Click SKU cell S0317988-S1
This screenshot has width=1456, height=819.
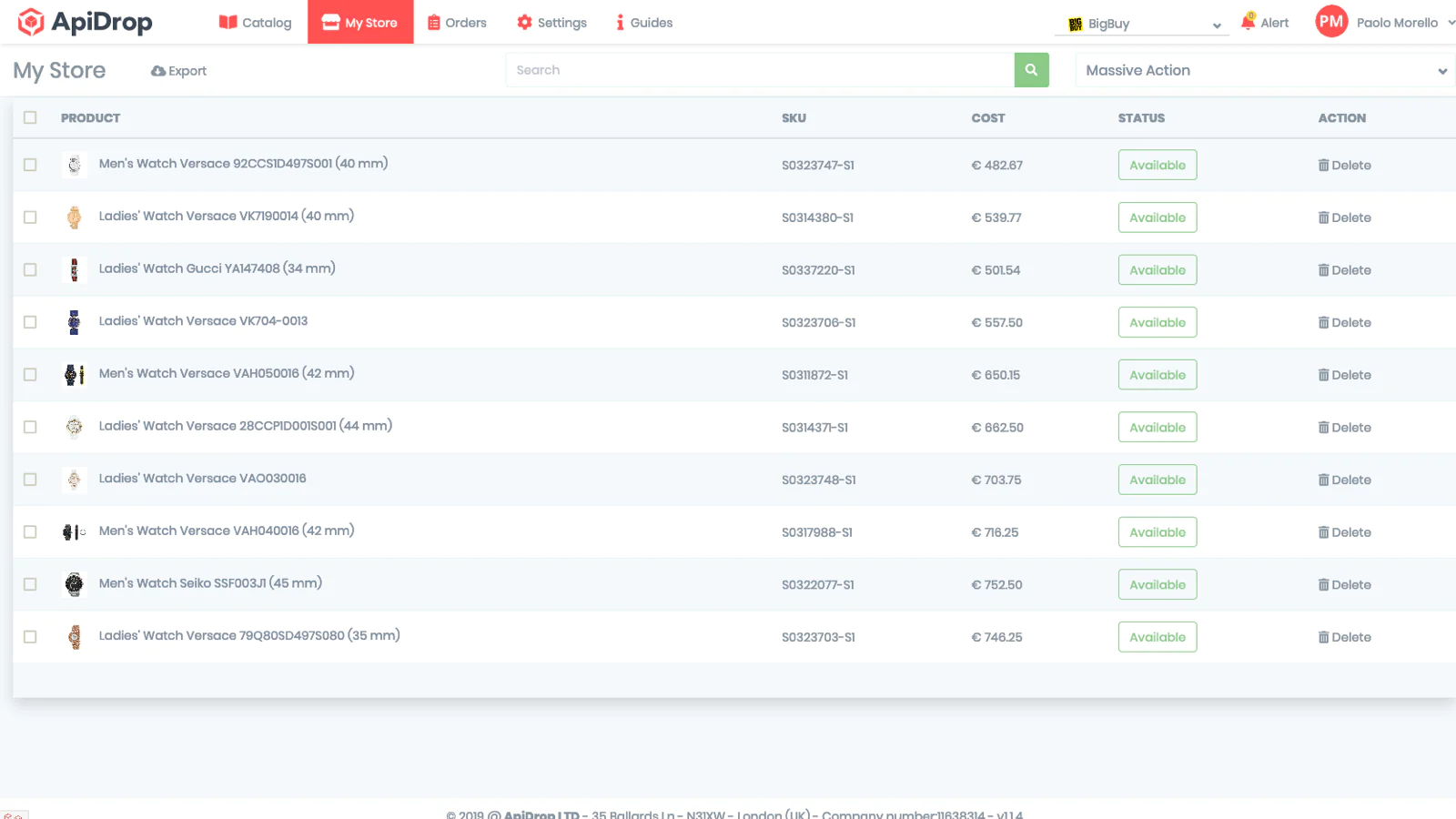[x=817, y=532]
